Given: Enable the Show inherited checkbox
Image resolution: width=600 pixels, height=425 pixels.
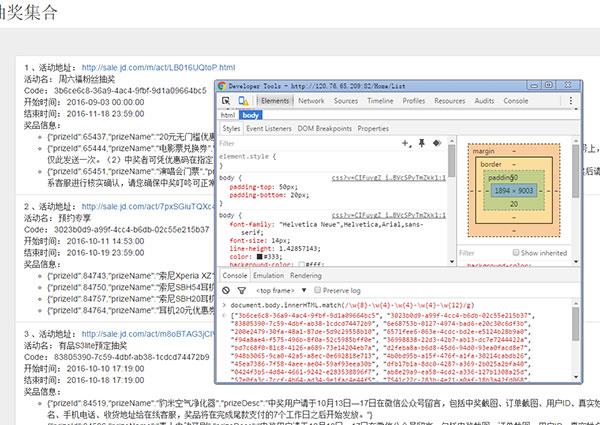Looking at the screenshot, I should pos(515,252).
